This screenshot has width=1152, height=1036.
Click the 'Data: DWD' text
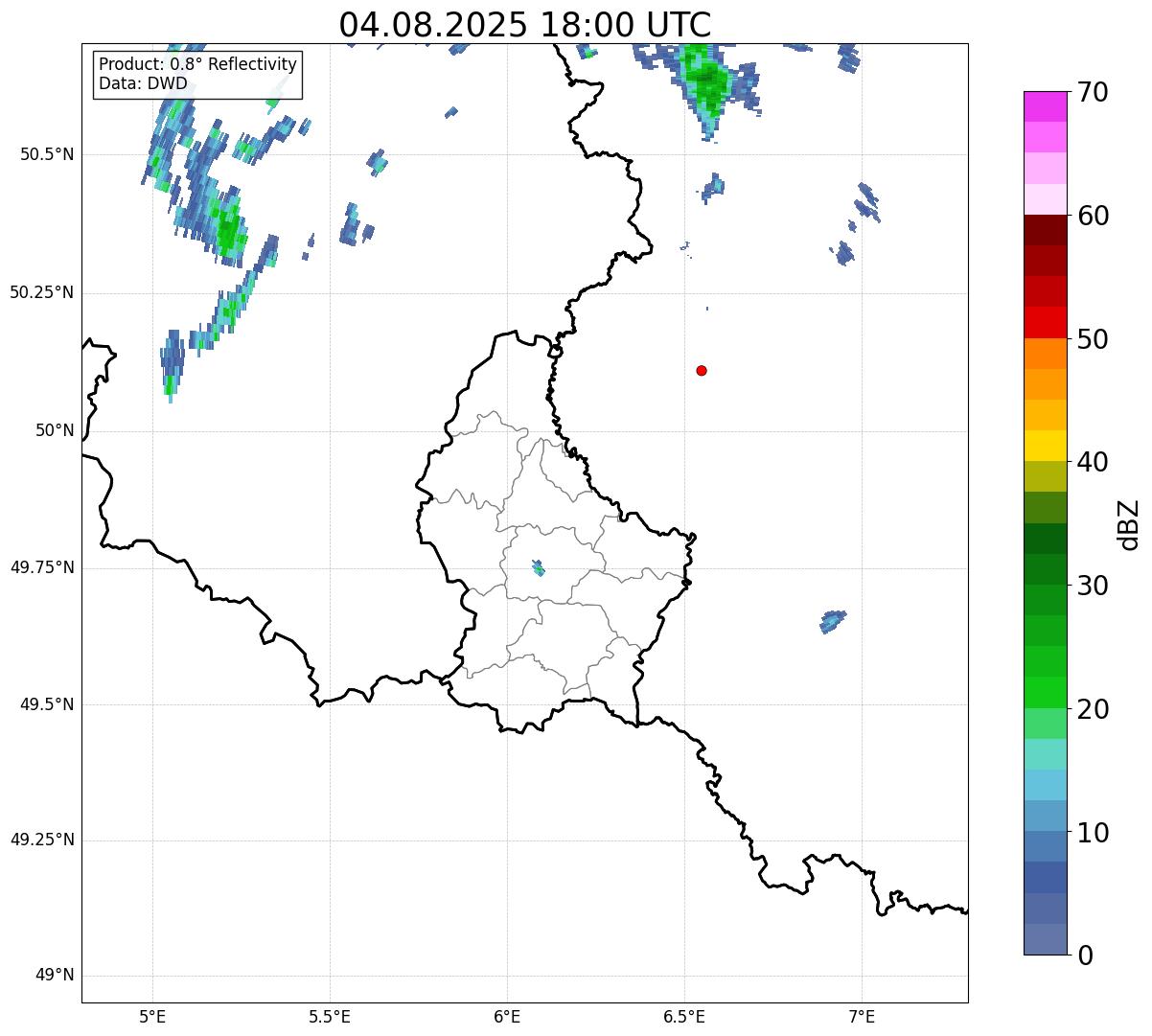click(143, 83)
